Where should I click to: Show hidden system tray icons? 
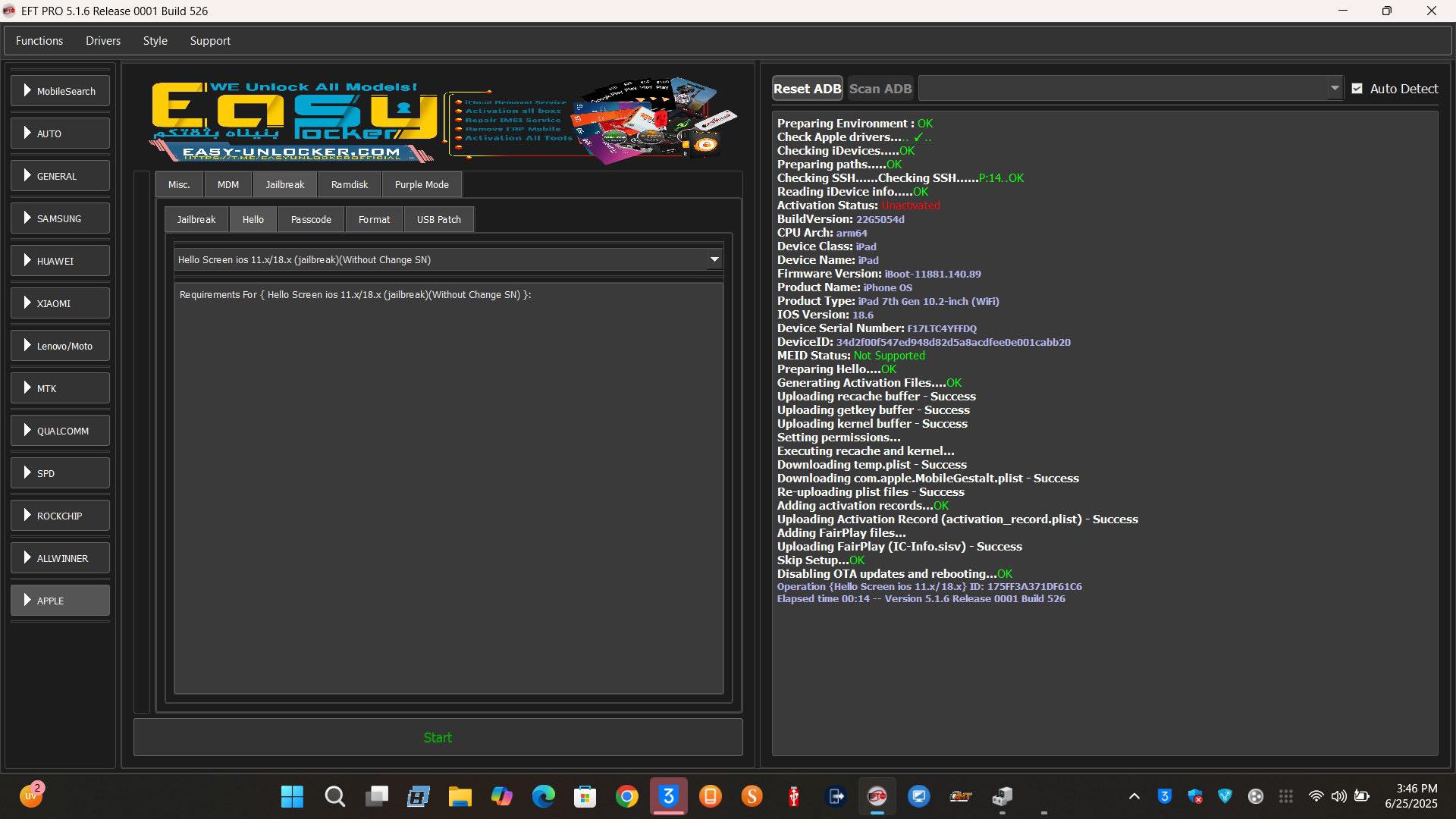click(1134, 796)
